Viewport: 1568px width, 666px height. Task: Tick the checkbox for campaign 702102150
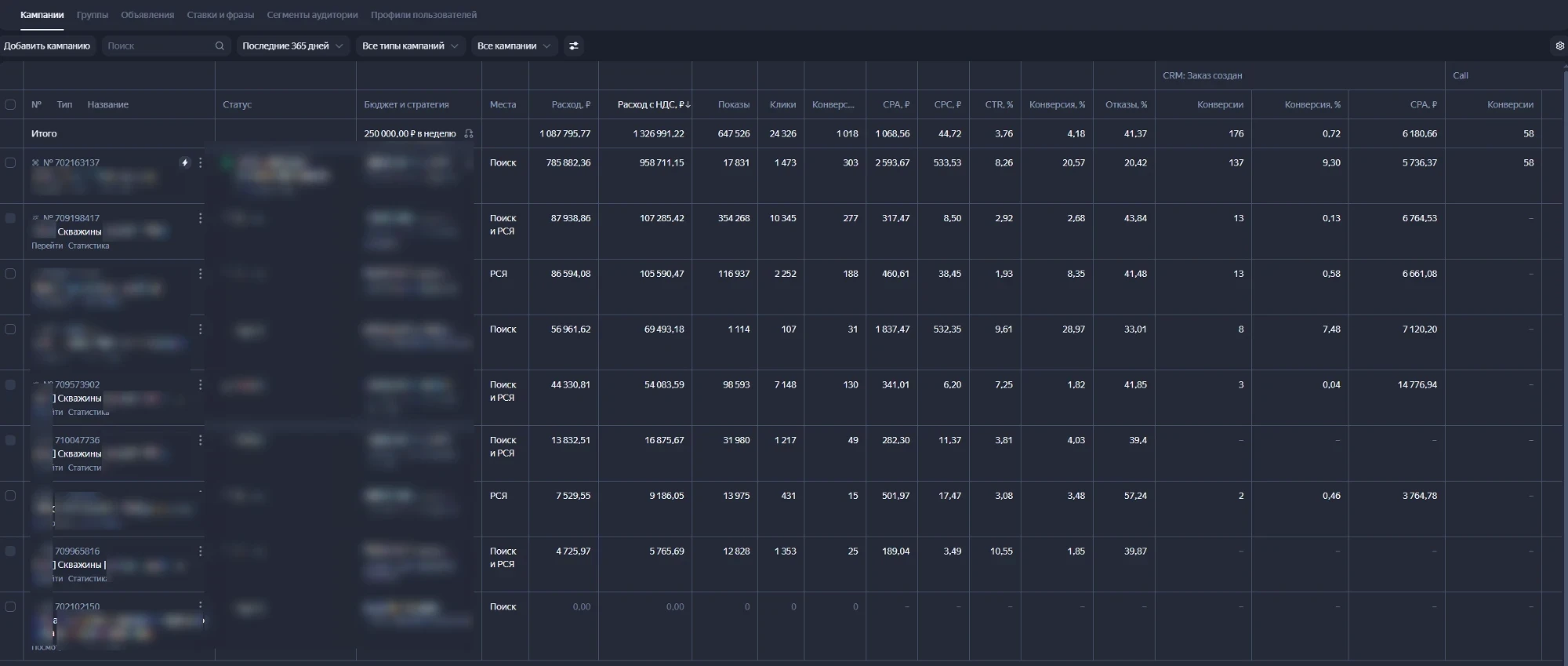pyautogui.click(x=10, y=607)
